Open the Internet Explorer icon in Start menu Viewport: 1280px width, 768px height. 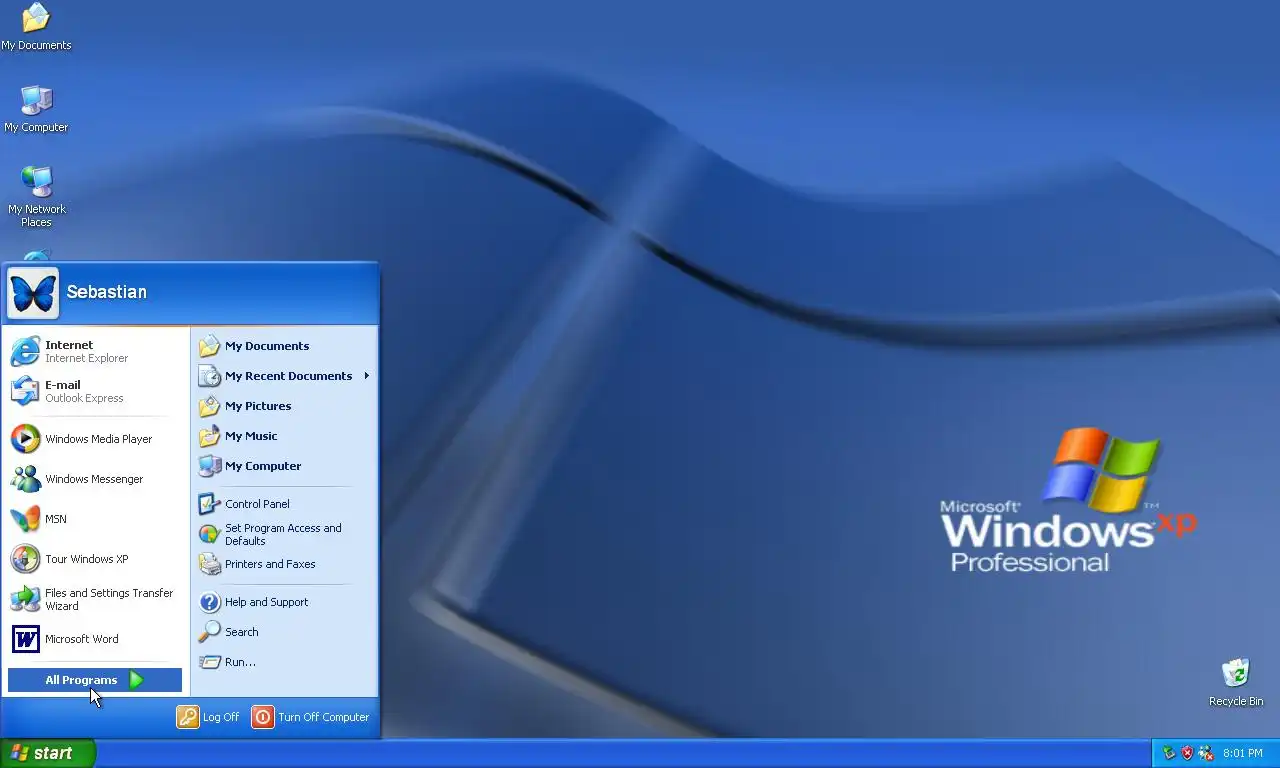click(x=25, y=351)
